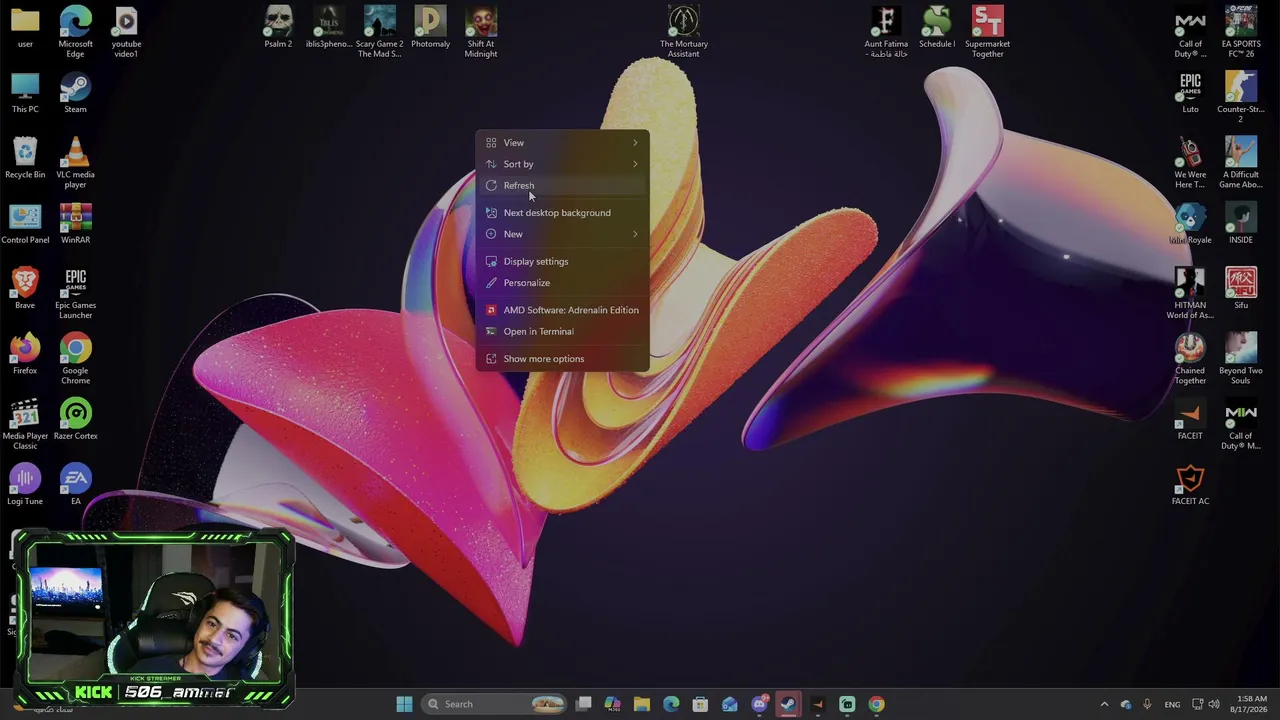Select the Scary Game 2 desktop icon
The width and height of the screenshot is (1280, 720).
click(380, 32)
